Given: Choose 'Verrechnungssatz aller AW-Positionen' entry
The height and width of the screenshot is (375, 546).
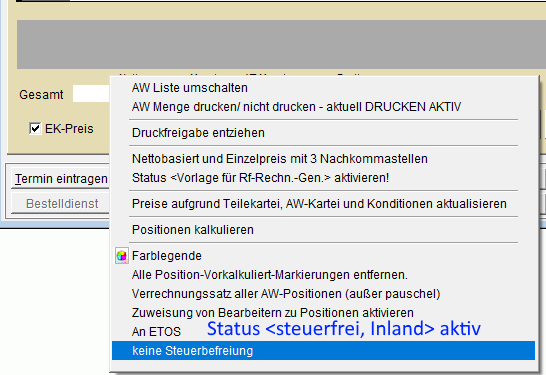Looking at the screenshot, I should tap(323, 294).
